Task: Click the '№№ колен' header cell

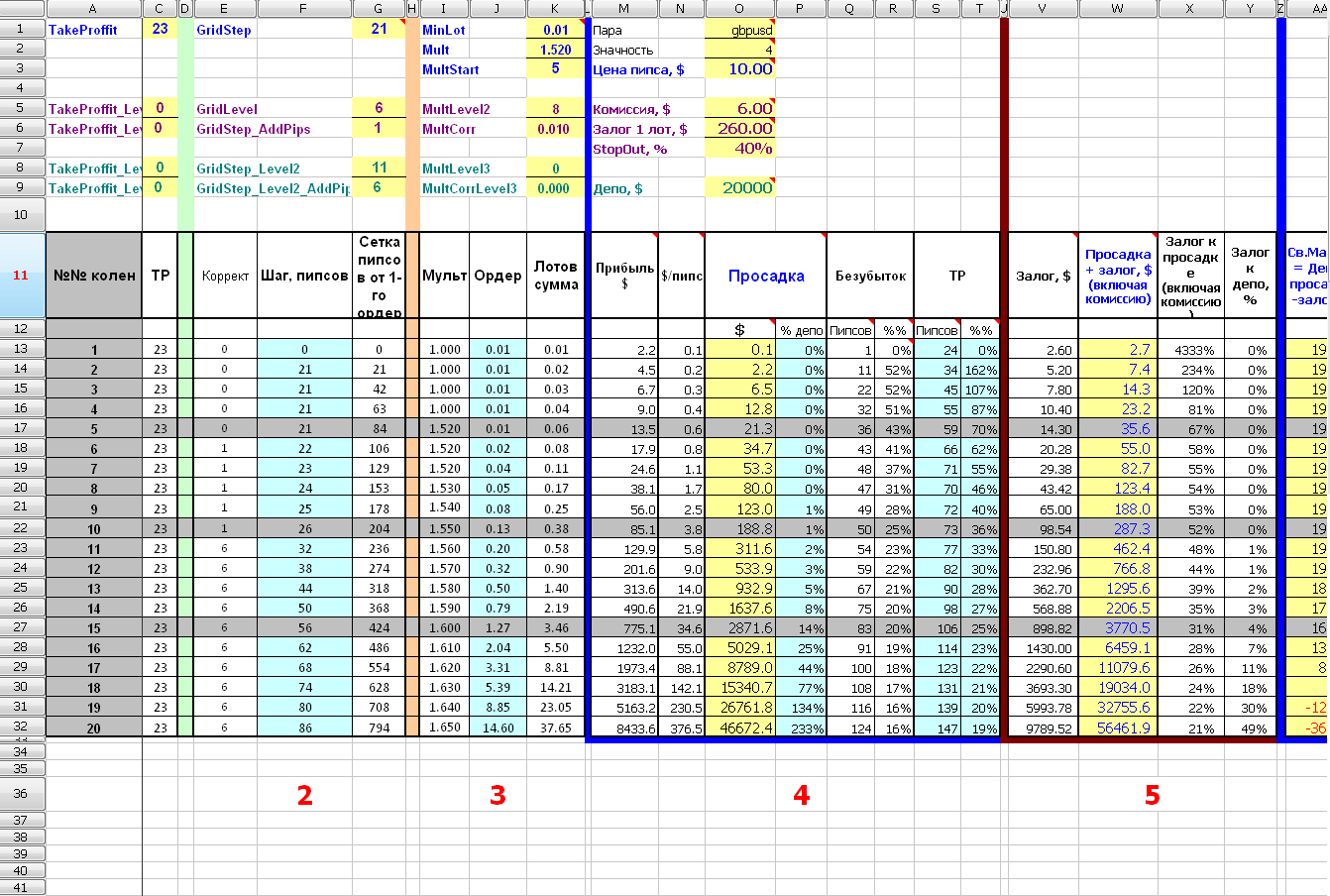Action: [x=94, y=276]
